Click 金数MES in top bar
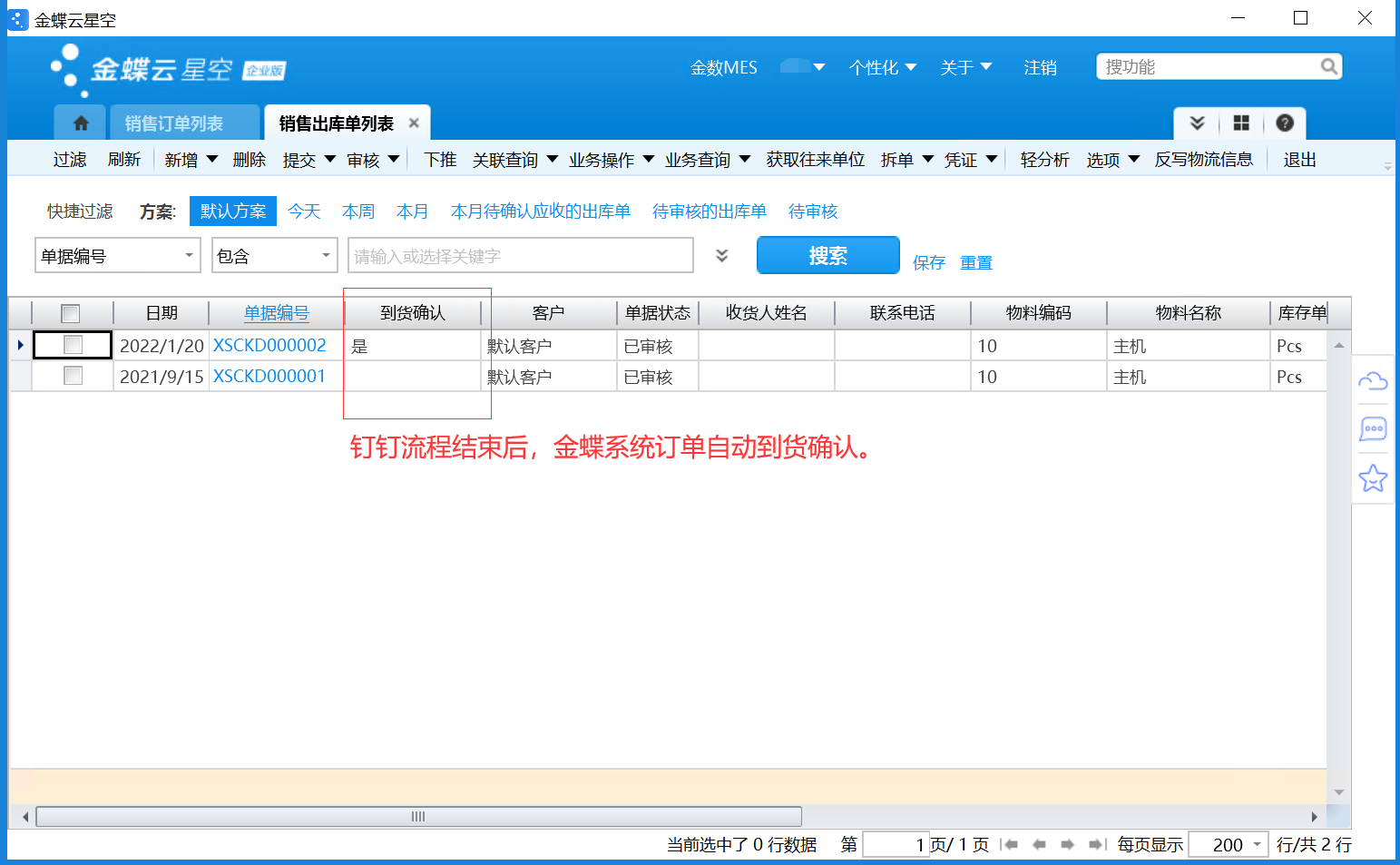The image size is (1400, 865). pos(724,67)
